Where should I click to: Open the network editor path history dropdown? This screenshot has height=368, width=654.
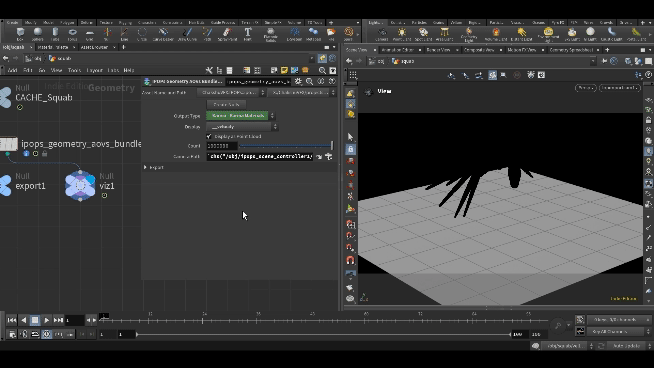point(312,58)
